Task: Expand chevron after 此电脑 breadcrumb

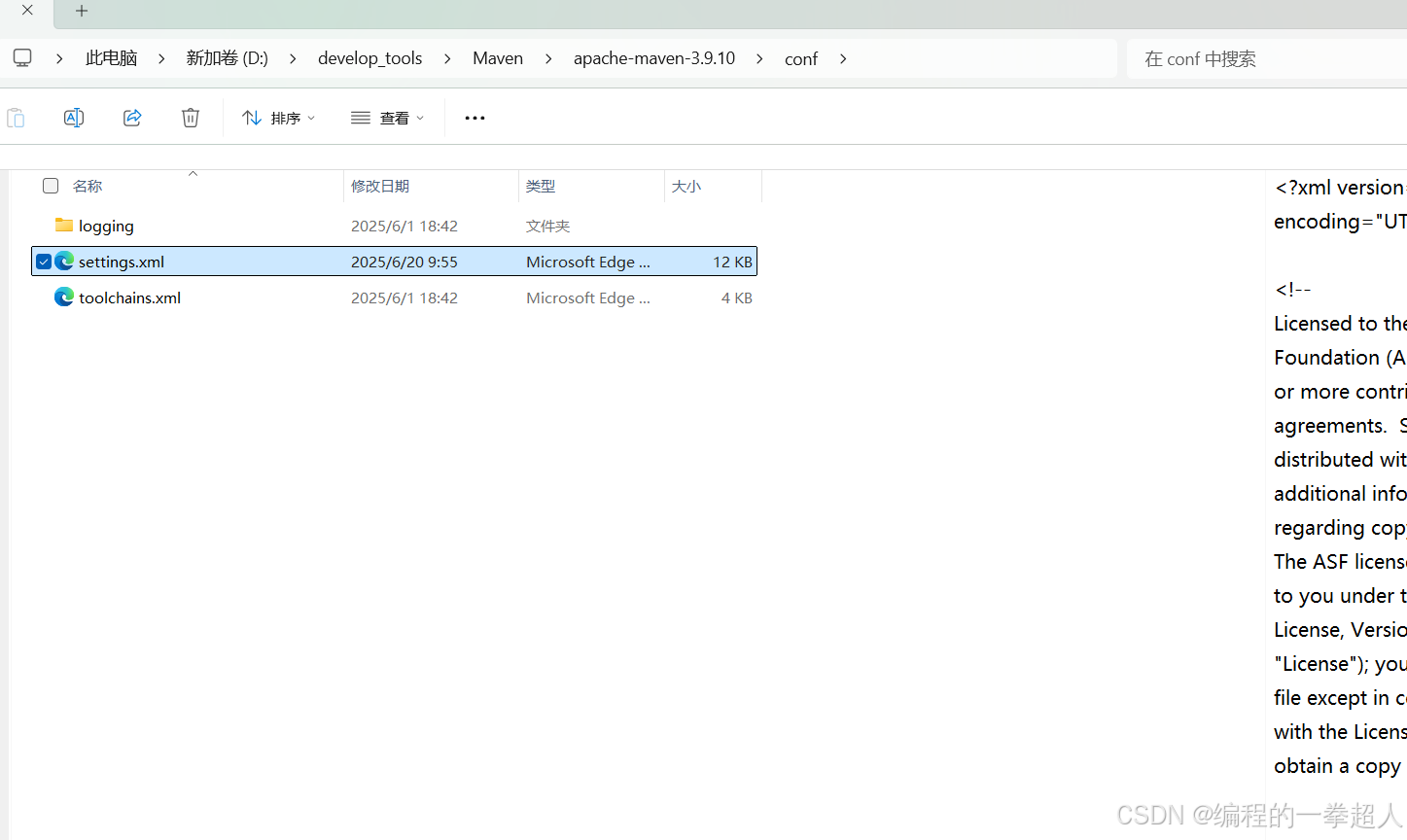Action: pyautogui.click(x=161, y=58)
